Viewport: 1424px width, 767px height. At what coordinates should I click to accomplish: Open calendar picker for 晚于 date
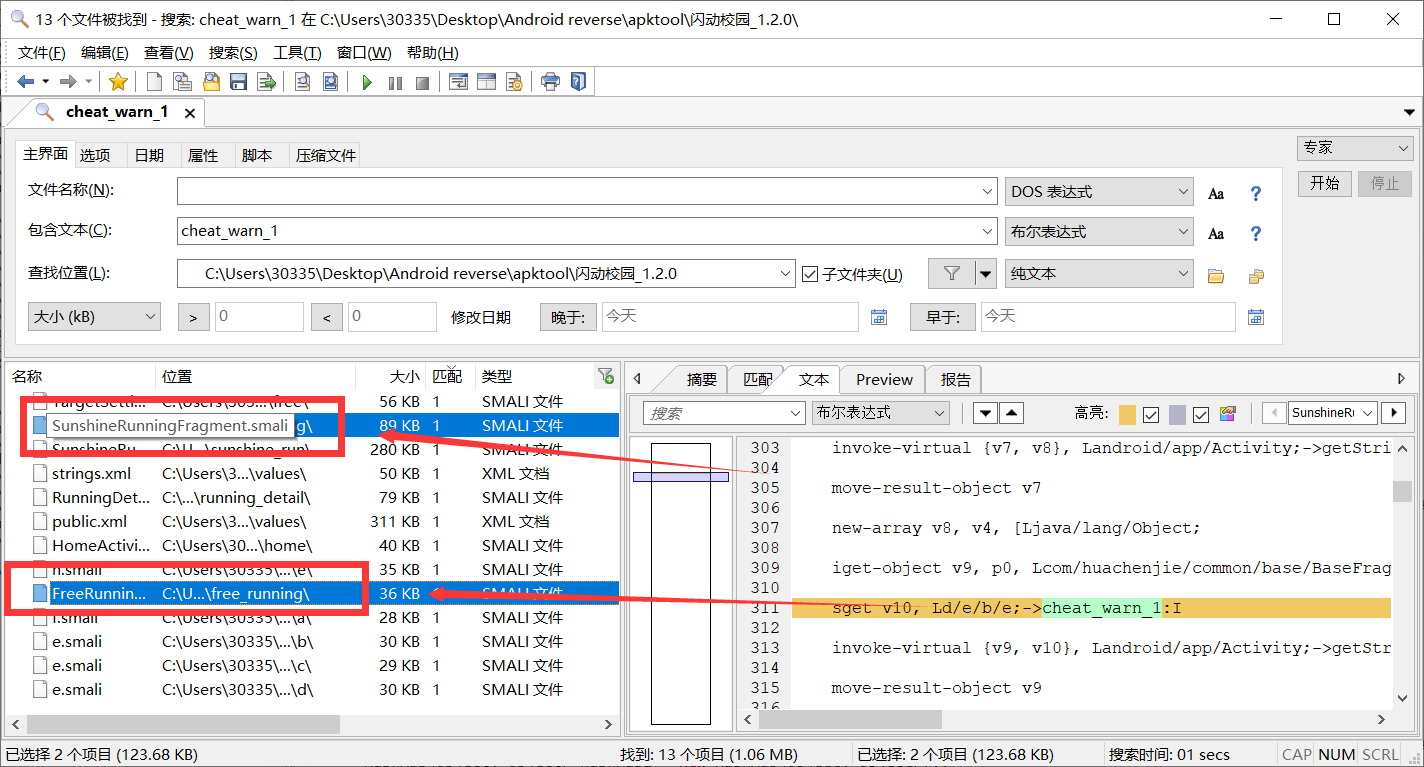(879, 317)
